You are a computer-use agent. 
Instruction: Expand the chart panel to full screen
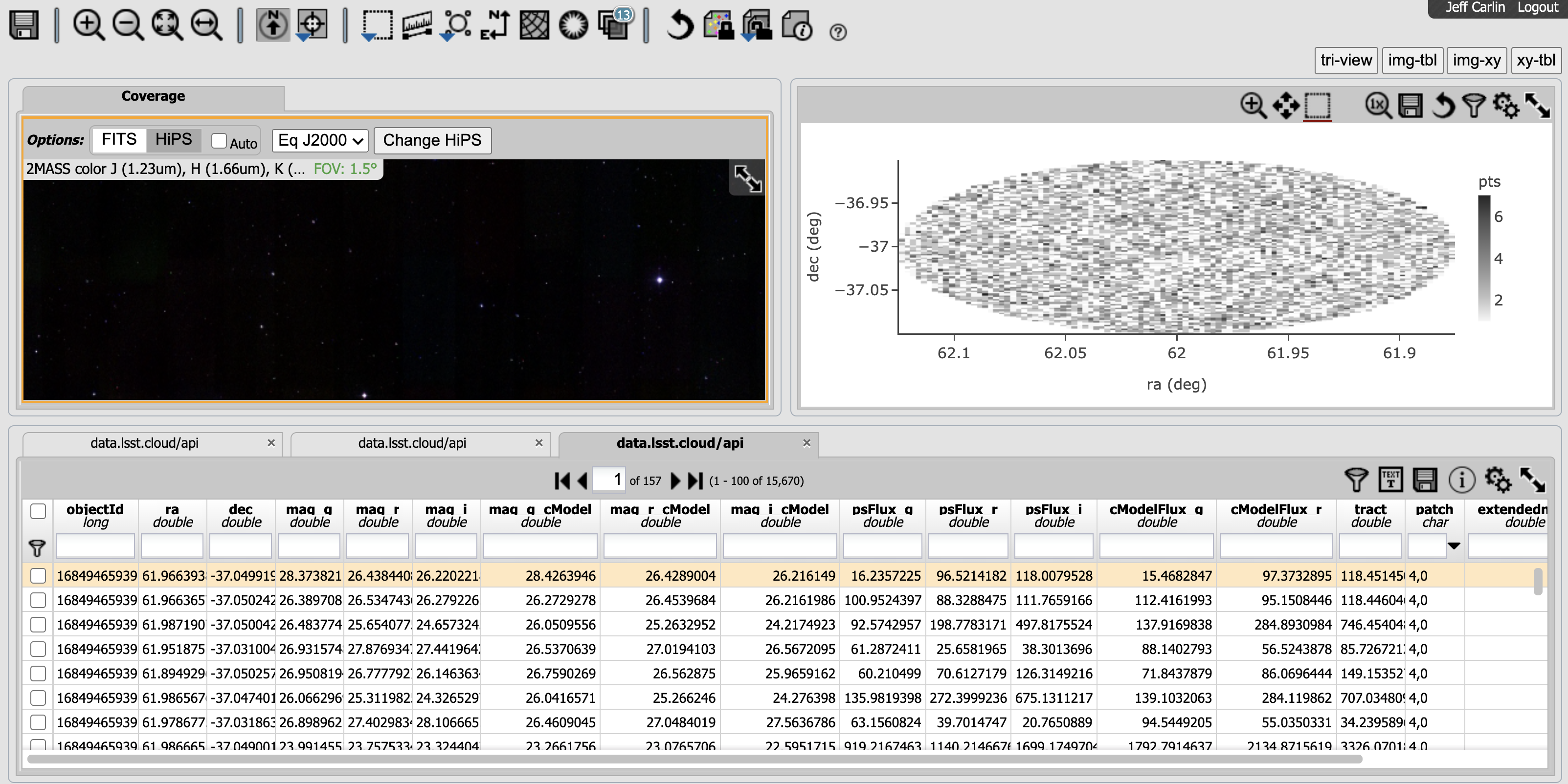click(x=1538, y=105)
